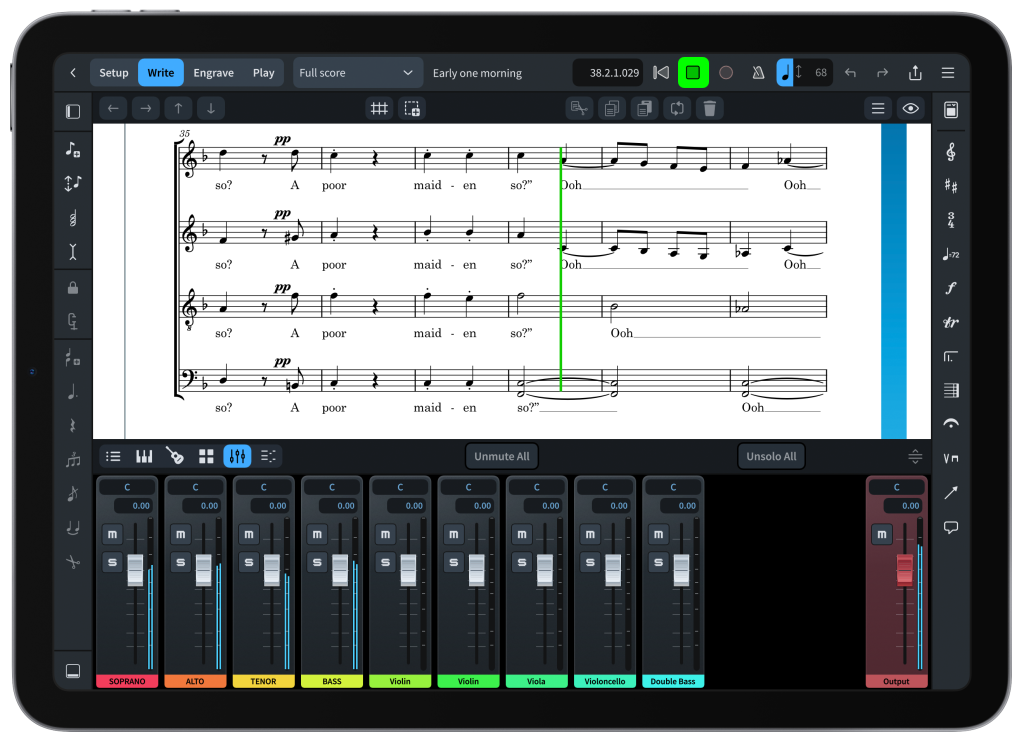Viewport: 1024px width, 744px height.
Task: Show the piano keyboard panel
Action: pyautogui.click(x=144, y=456)
